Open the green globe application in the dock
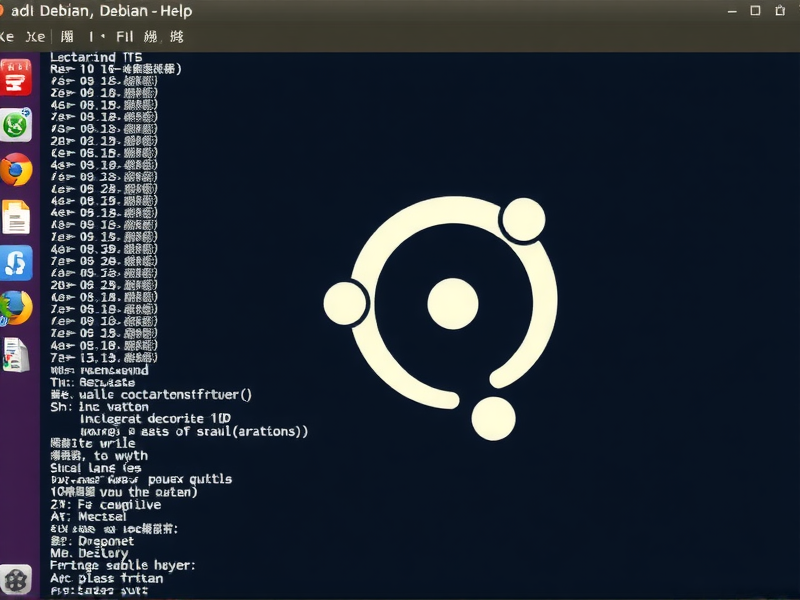This screenshot has height=600, width=800. point(16,126)
